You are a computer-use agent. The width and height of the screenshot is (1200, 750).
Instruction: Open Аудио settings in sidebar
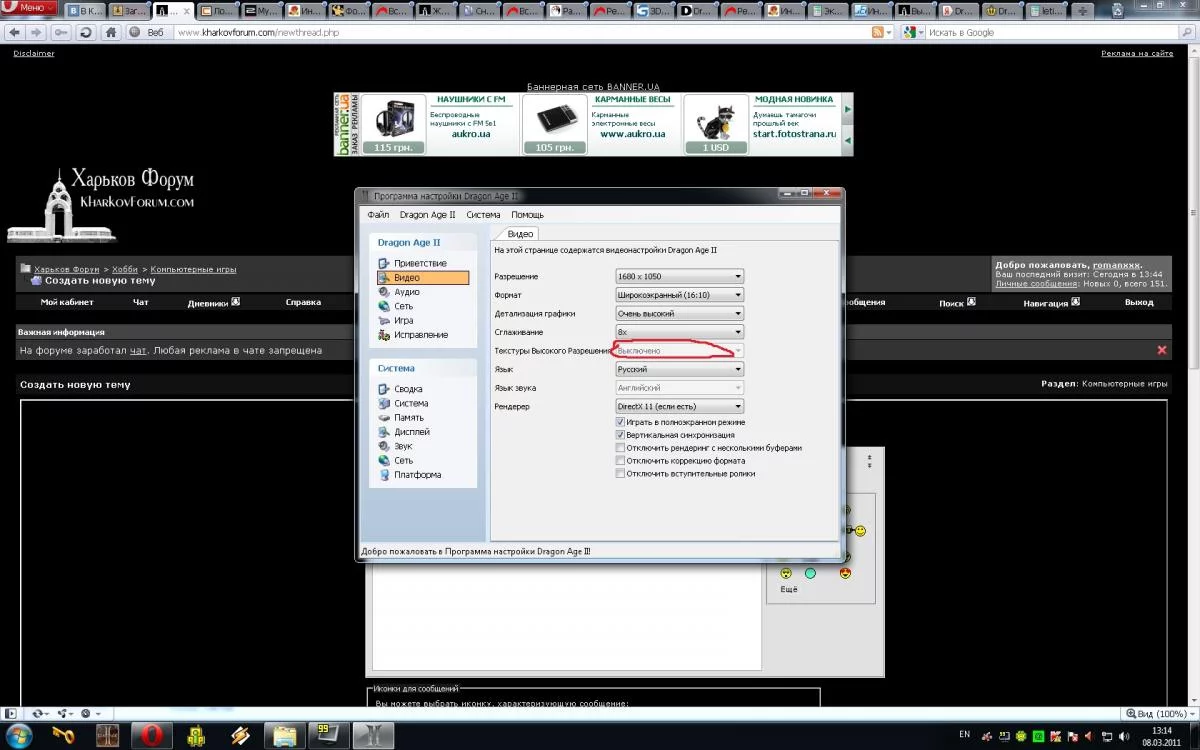click(x=406, y=292)
